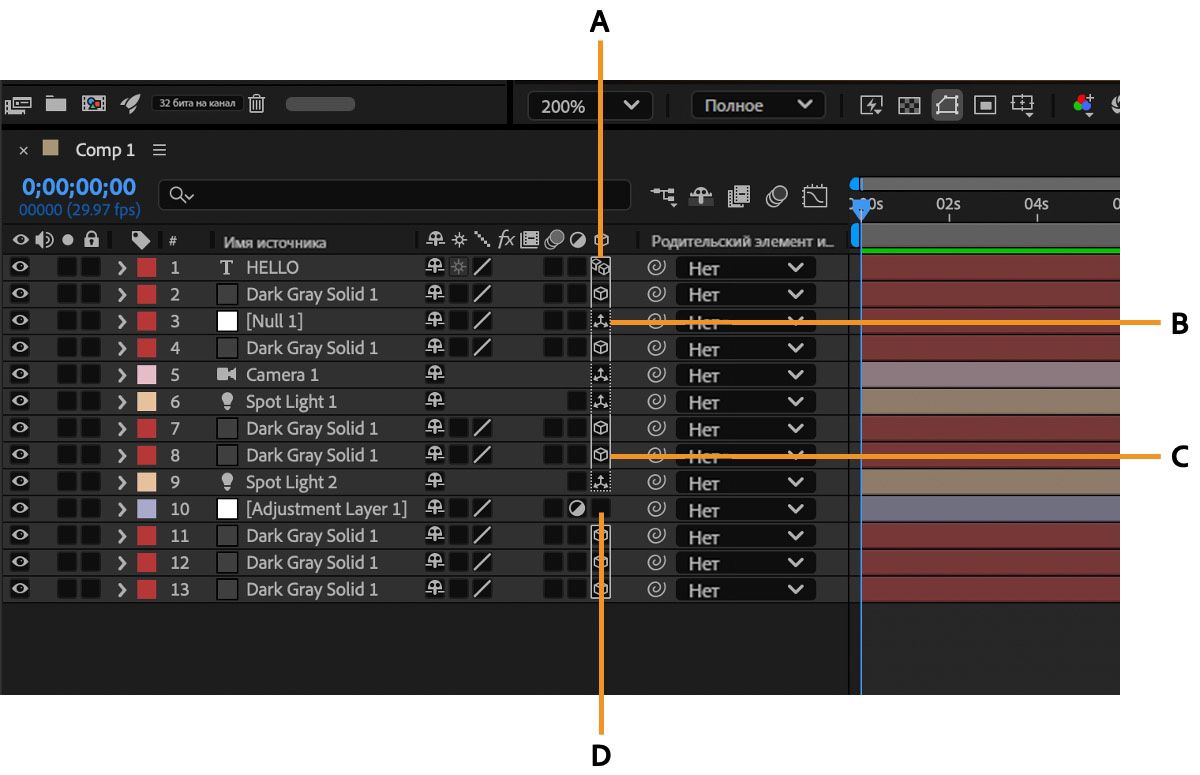Image resolution: width=1200 pixels, height=775 pixels.
Task: Toggle the solo box on layer 1 HELLO
Action: pyautogui.click(x=67, y=267)
